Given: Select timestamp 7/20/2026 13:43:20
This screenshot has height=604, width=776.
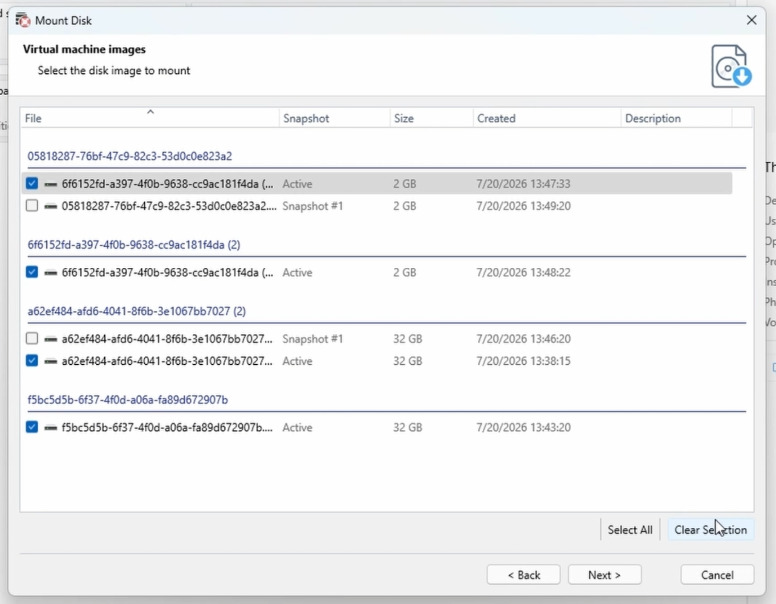Looking at the screenshot, I should pyautogui.click(x=523, y=428).
